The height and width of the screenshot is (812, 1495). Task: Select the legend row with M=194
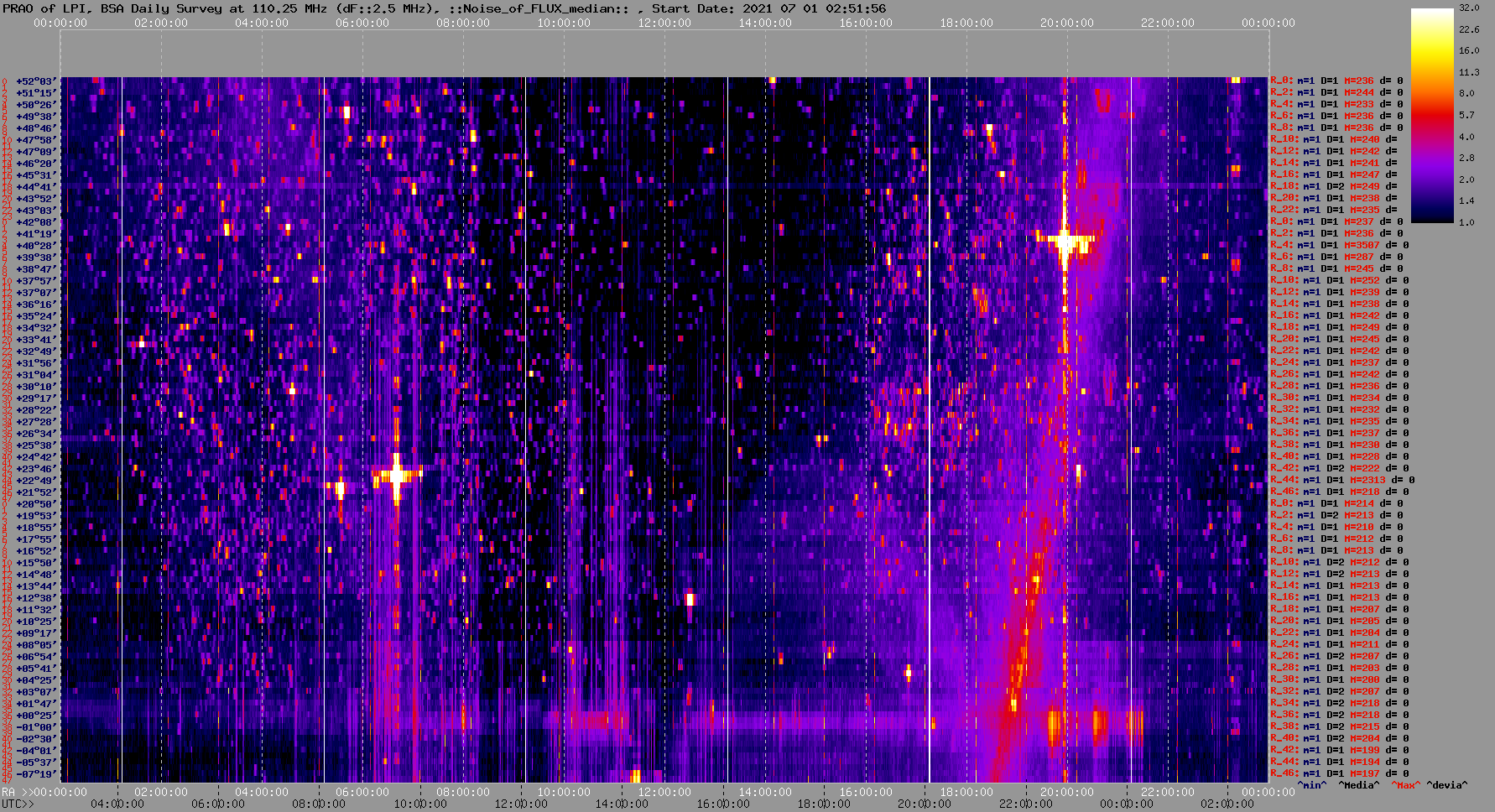coord(1339,763)
